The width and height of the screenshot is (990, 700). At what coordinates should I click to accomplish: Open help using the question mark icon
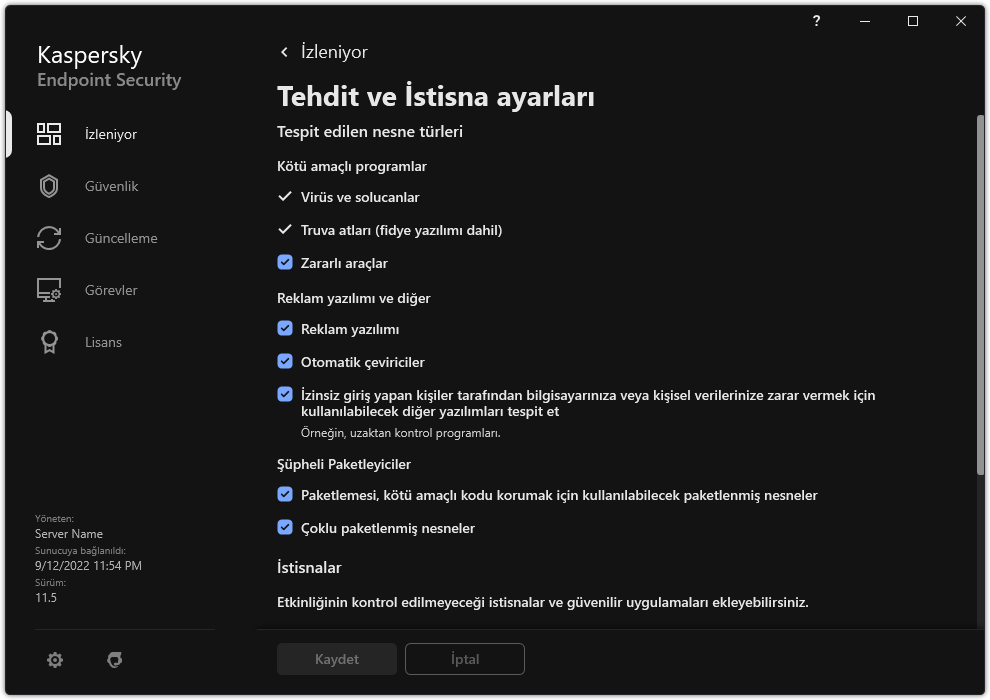click(x=817, y=21)
